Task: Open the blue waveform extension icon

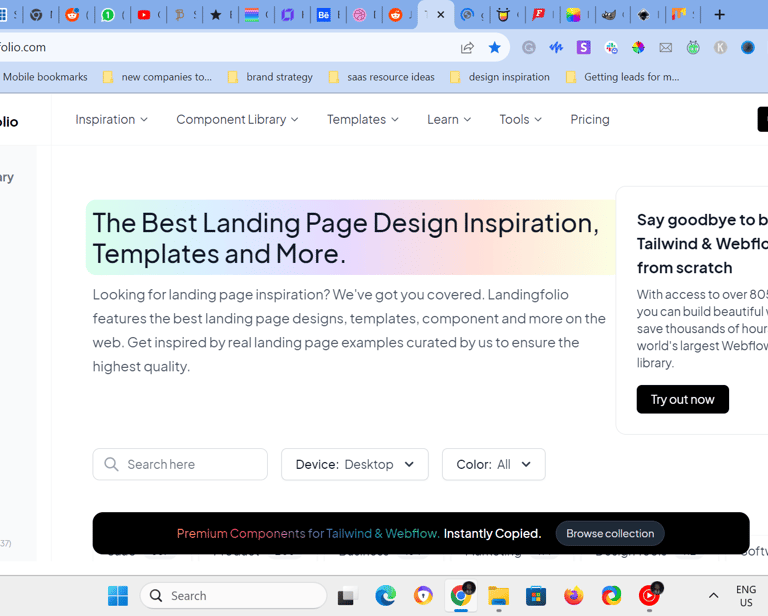Action: [556, 47]
